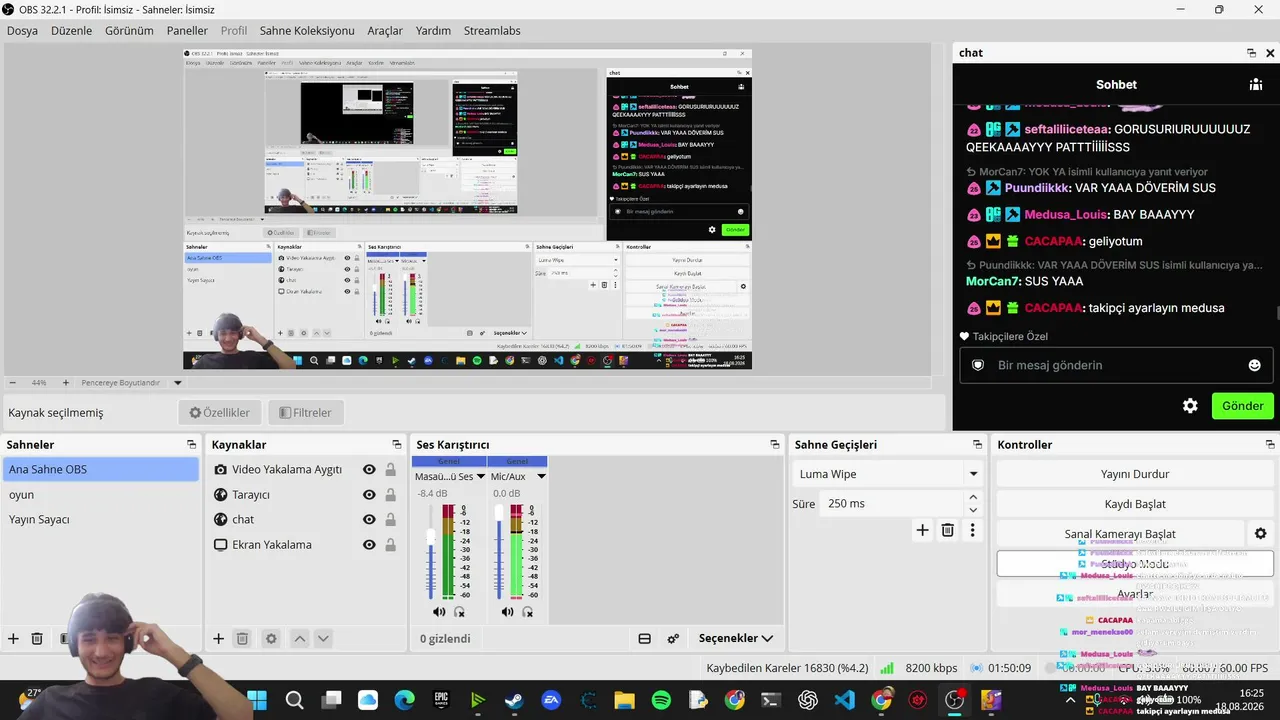Toggle monitoring headphone icon for Mic/Aux
The image size is (1280, 720).
click(x=527, y=612)
